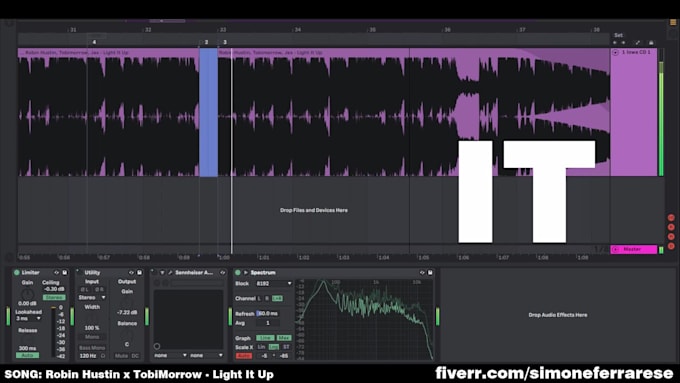Click the 1:02 time ruler mark
The image size is (680, 383).
tap(304, 258)
